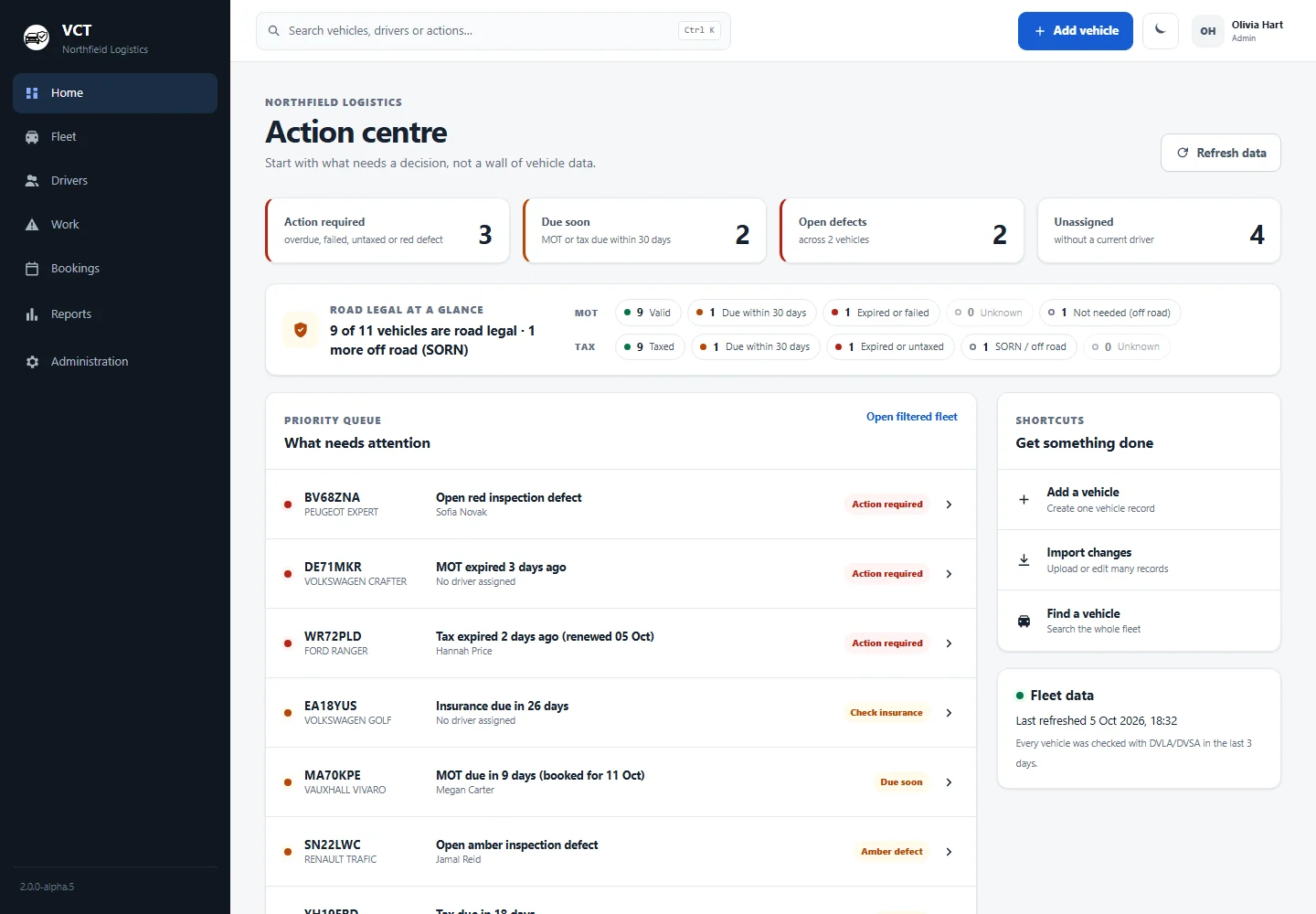The width and height of the screenshot is (1316, 914).
Task: Click the Reports bar chart icon
Action: click(32, 314)
